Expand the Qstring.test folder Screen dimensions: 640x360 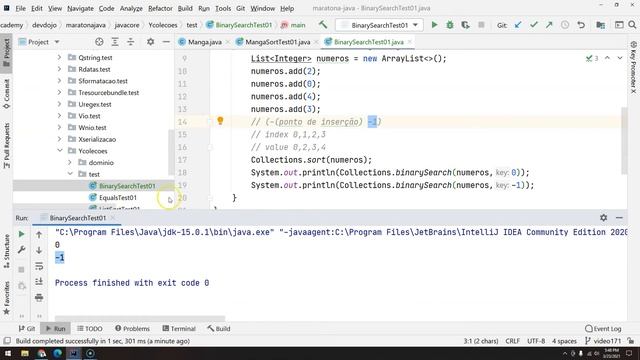coord(60,57)
